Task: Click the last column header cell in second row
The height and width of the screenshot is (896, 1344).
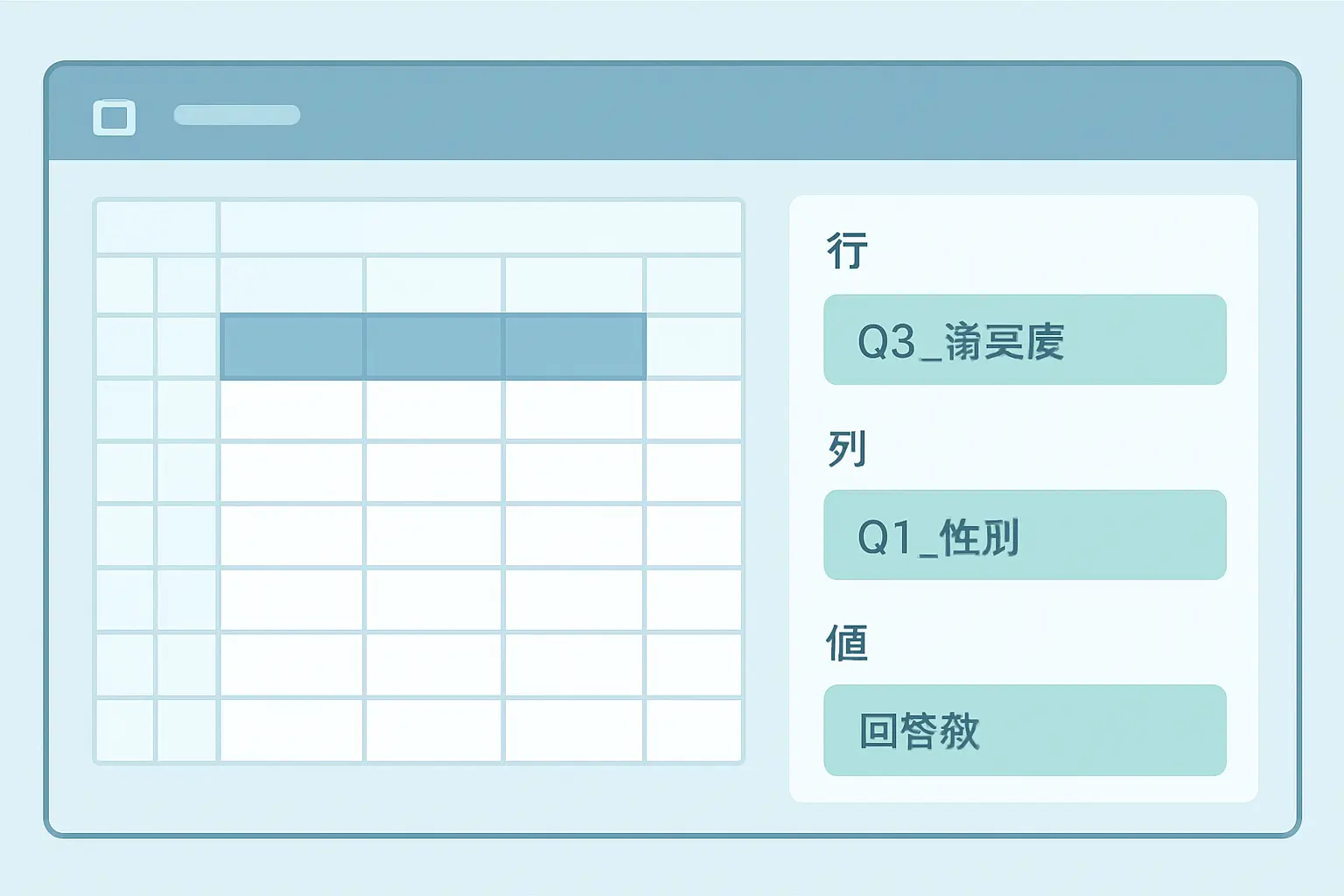Action: pos(694,284)
